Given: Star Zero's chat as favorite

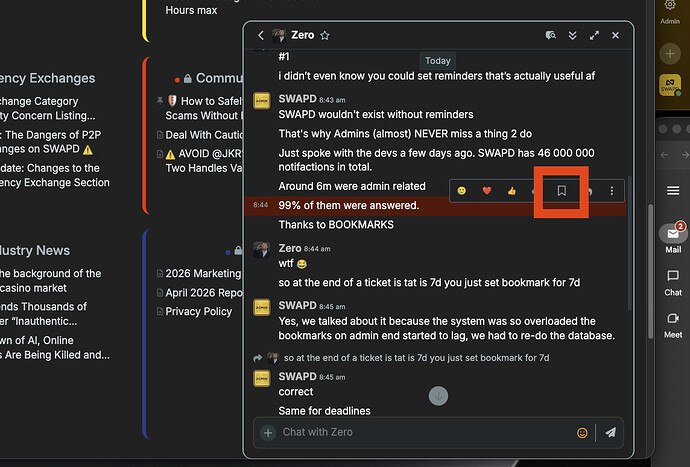Looking at the screenshot, I should click(325, 35).
